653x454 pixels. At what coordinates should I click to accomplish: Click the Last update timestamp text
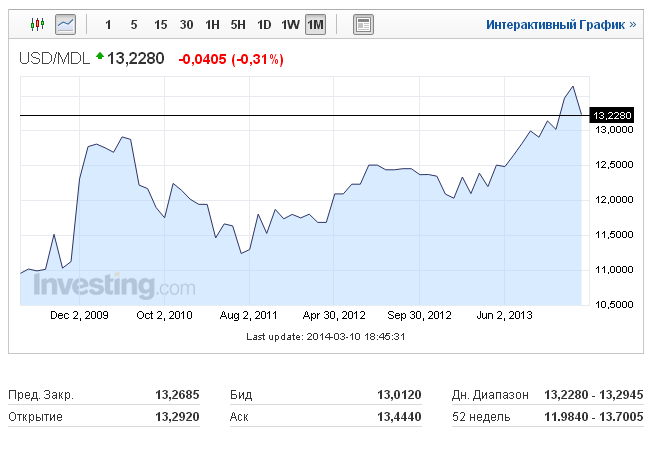[x=326, y=337]
